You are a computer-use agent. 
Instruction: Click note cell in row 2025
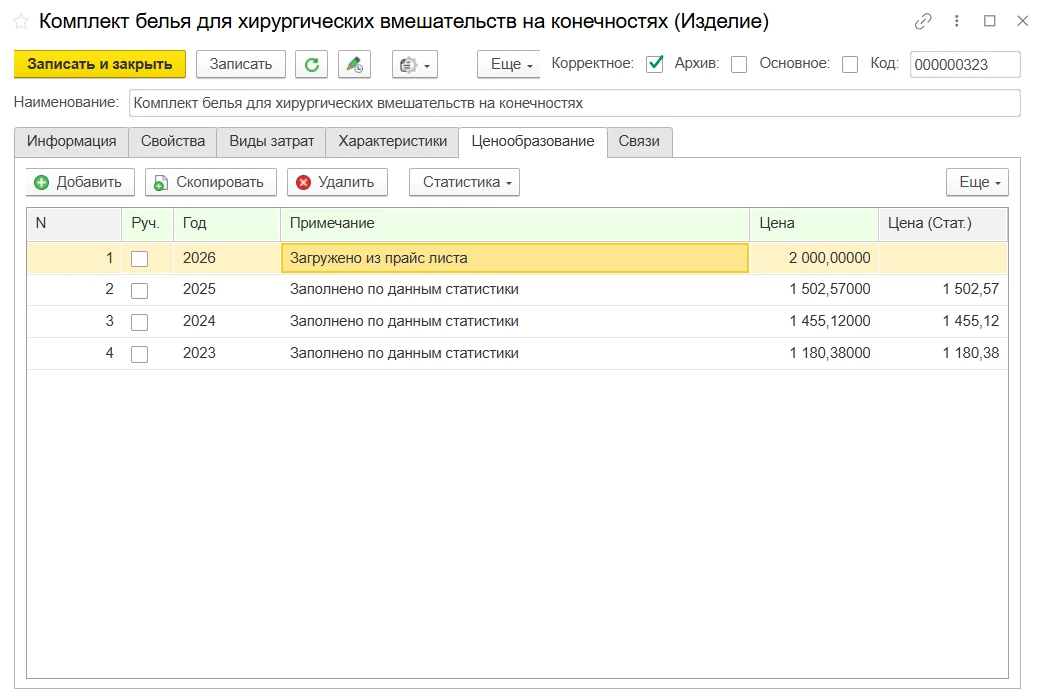tap(515, 289)
